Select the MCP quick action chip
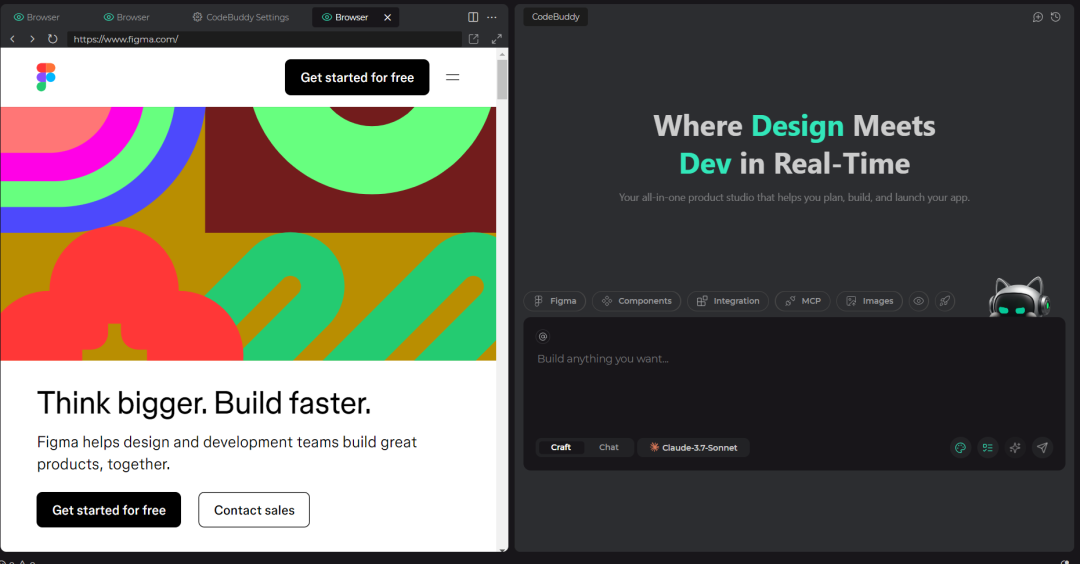Image resolution: width=1080 pixels, height=564 pixels. (802, 301)
